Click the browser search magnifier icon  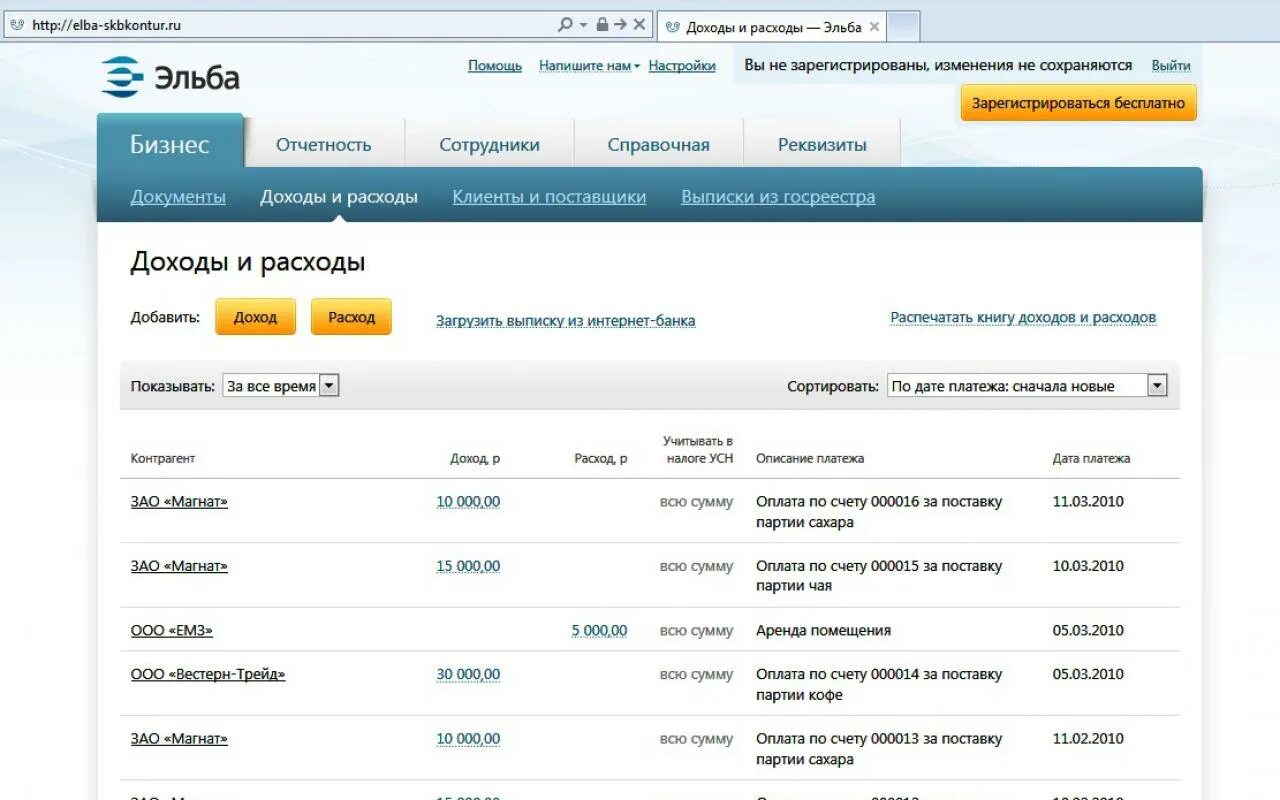click(x=566, y=25)
